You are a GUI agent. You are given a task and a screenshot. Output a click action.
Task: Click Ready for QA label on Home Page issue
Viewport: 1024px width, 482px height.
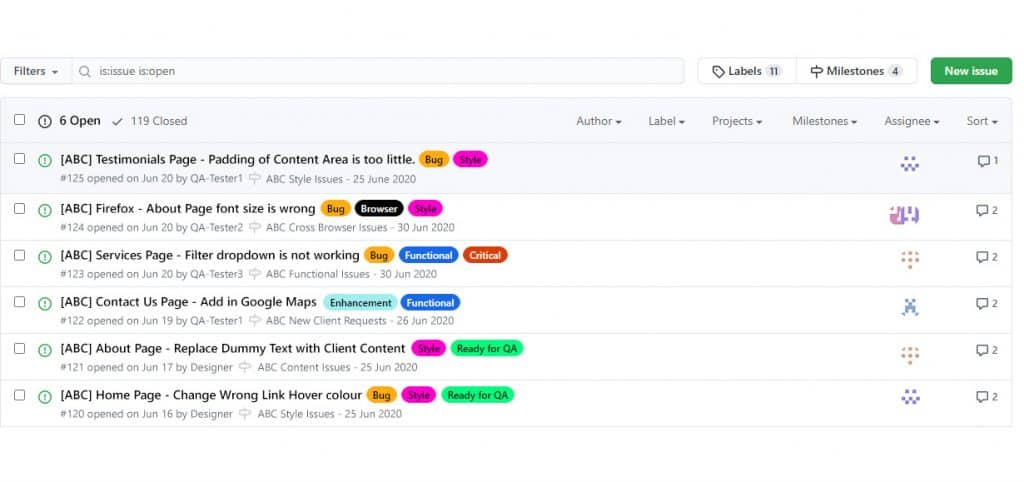click(478, 395)
